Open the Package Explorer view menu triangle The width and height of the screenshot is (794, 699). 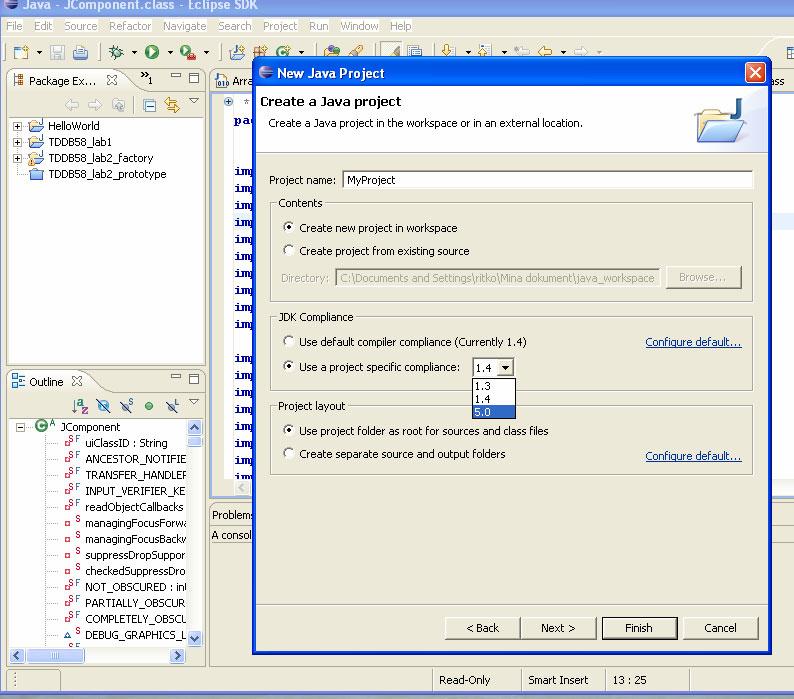[x=194, y=100]
